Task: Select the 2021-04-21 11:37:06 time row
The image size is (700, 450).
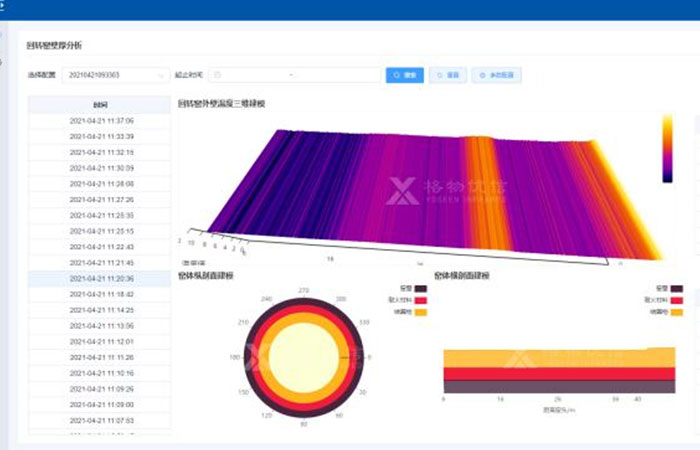Action: (x=101, y=121)
